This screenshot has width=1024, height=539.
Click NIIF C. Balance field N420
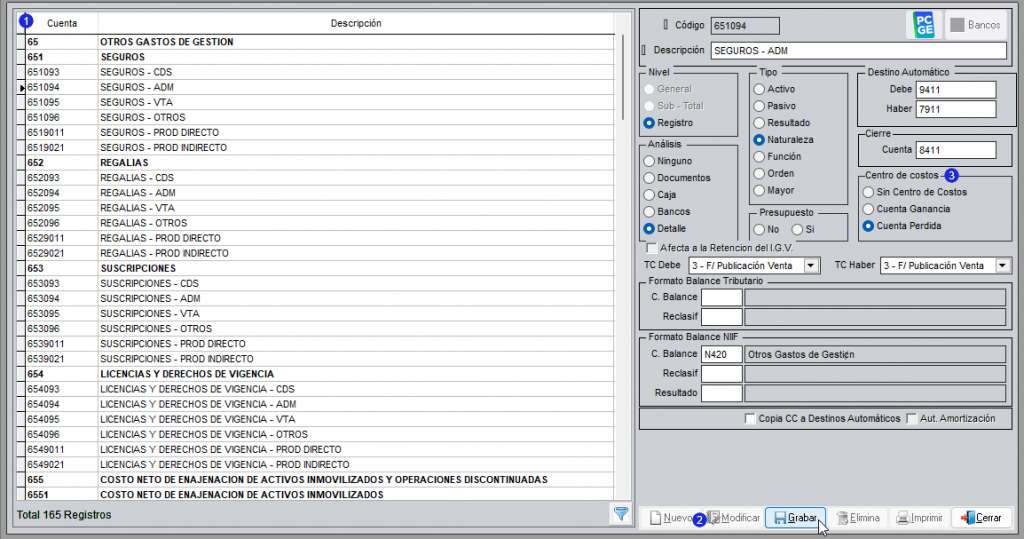[x=722, y=354]
